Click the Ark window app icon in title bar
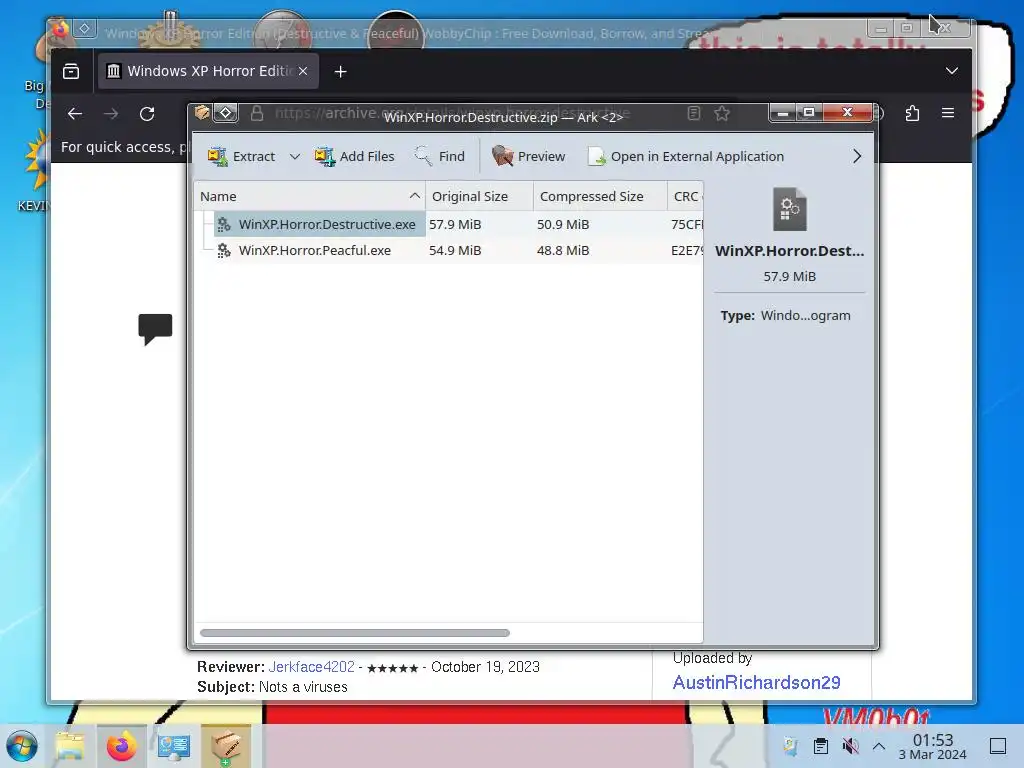Image resolution: width=1024 pixels, height=768 pixels. (202, 113)
